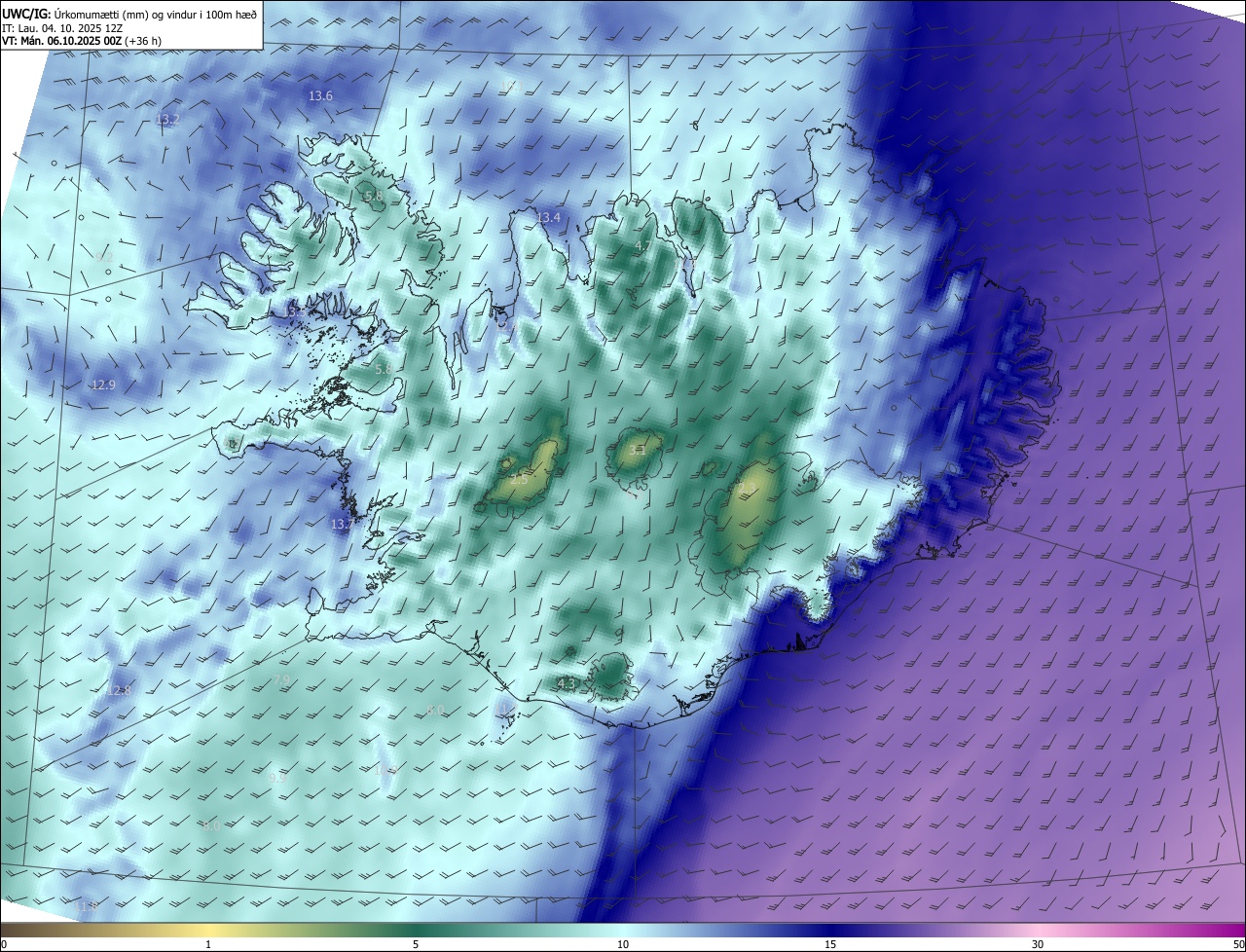Click the 12.9 value label on the map

103,385
